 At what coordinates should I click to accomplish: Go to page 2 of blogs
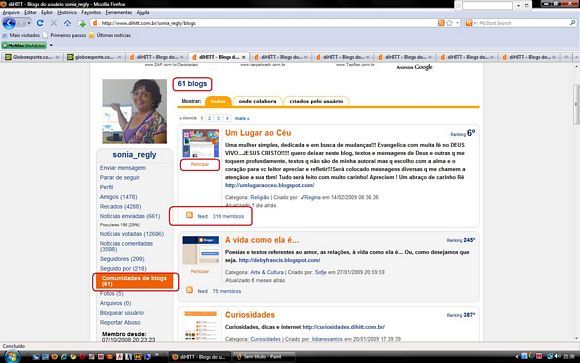pyautogui.click(x=209, y=118)
